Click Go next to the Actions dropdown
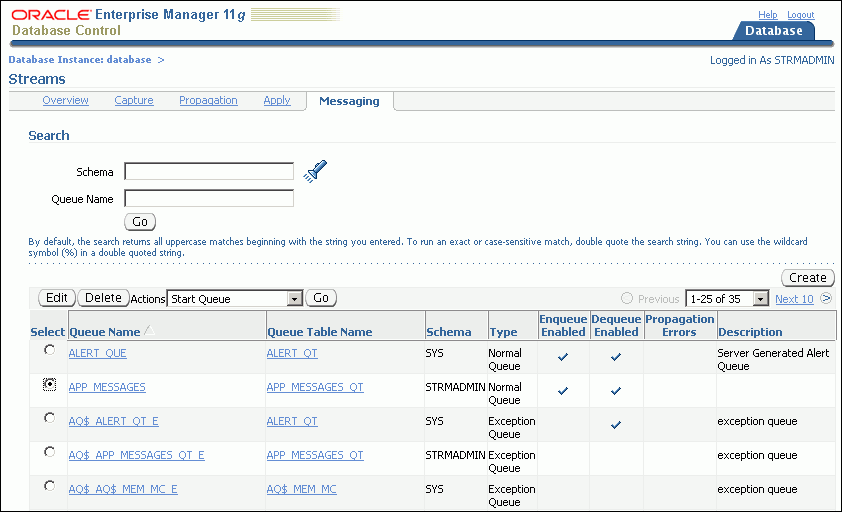The width and height of the screenshot is (842, 512). click(x=321, y=298)
